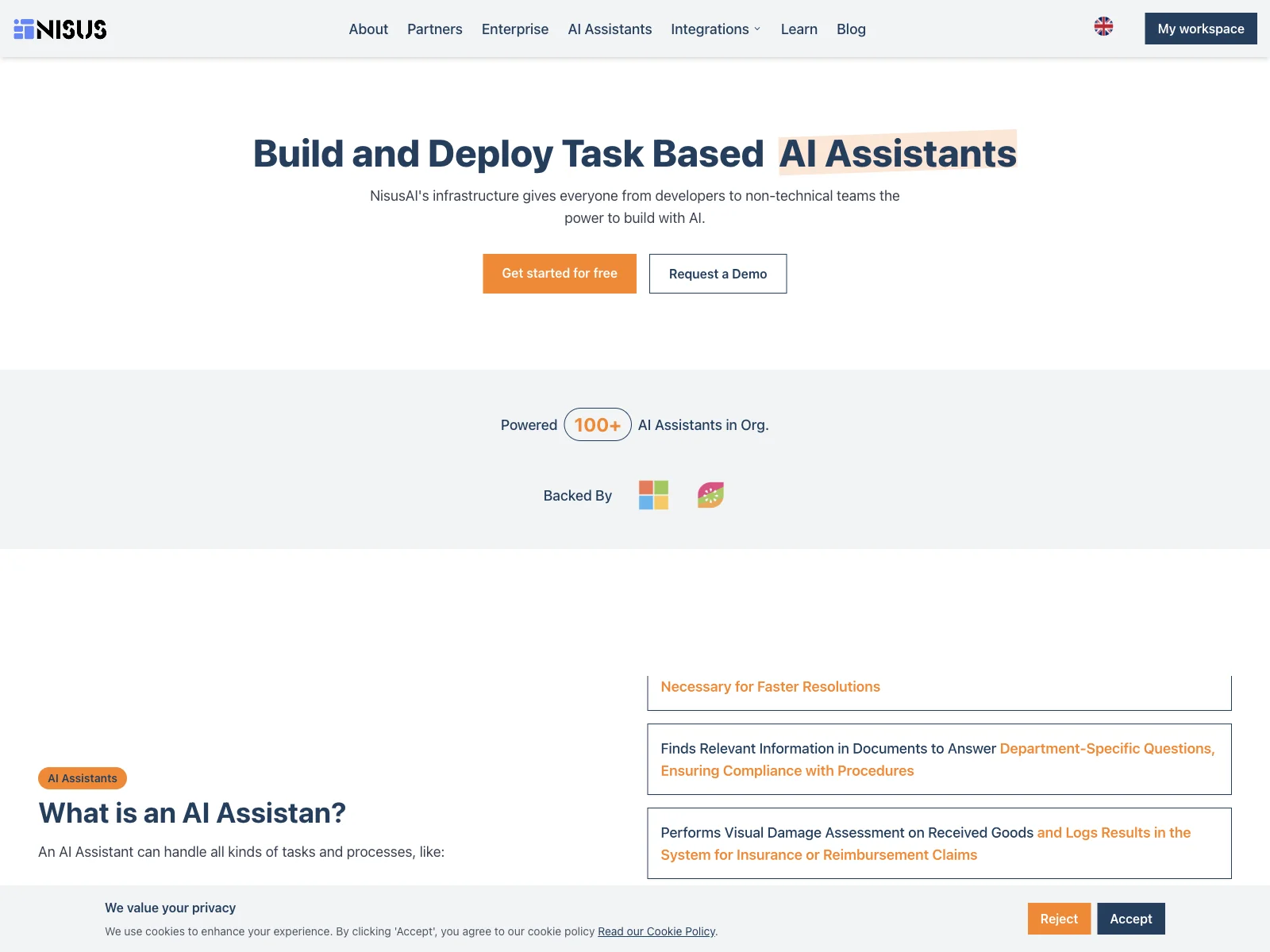
Task: Click the pink-green leaf backer logo
Action: [710, 495]
